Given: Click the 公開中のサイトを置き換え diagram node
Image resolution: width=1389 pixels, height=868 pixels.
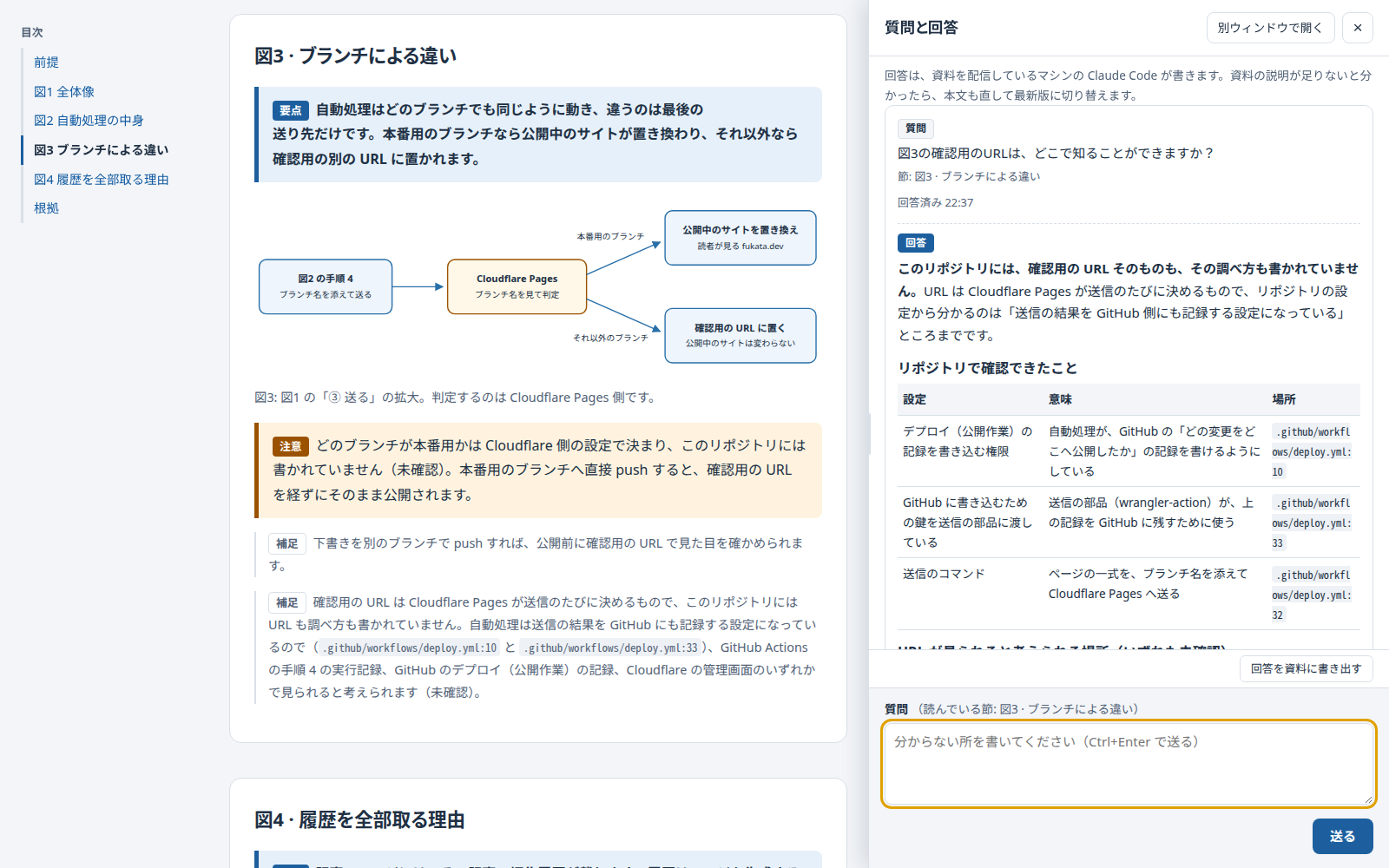Looking at the screenshot, I should coord(741,238).
